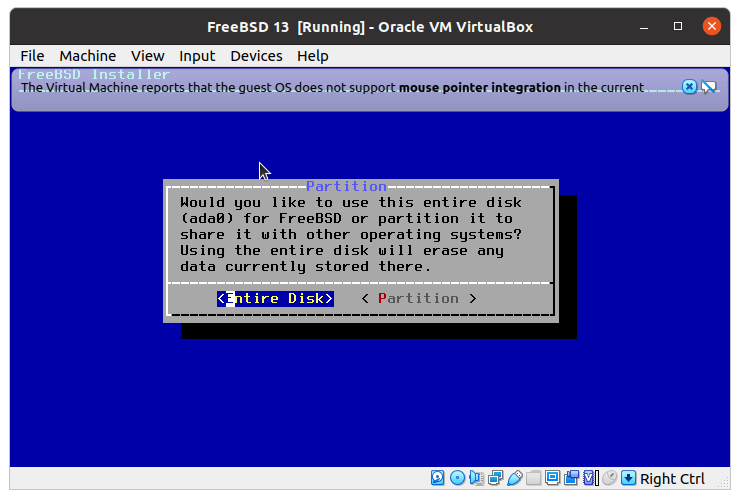
Task: Open the Devices menu
Action: (x=256, y=56)
